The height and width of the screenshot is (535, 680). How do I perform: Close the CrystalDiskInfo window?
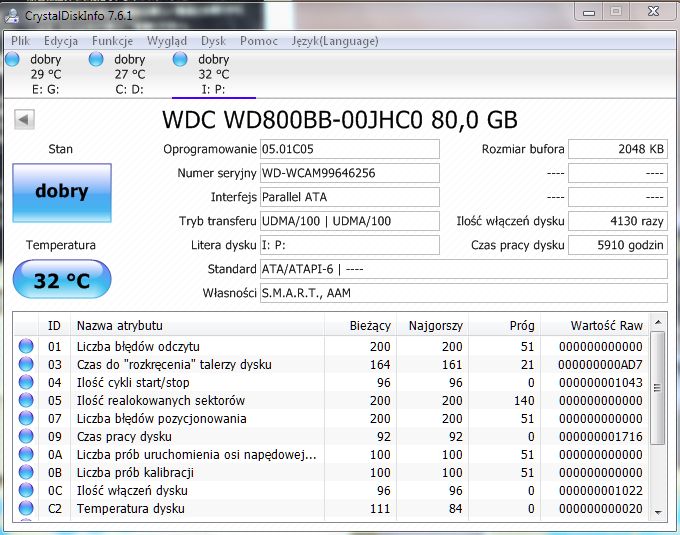[x=654, y=12]
